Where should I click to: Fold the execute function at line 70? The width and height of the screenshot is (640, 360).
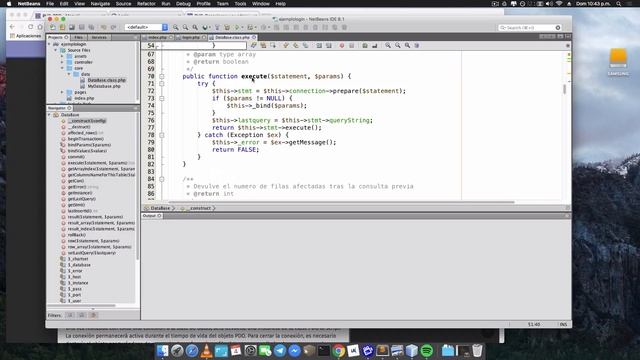pos(162,76)
